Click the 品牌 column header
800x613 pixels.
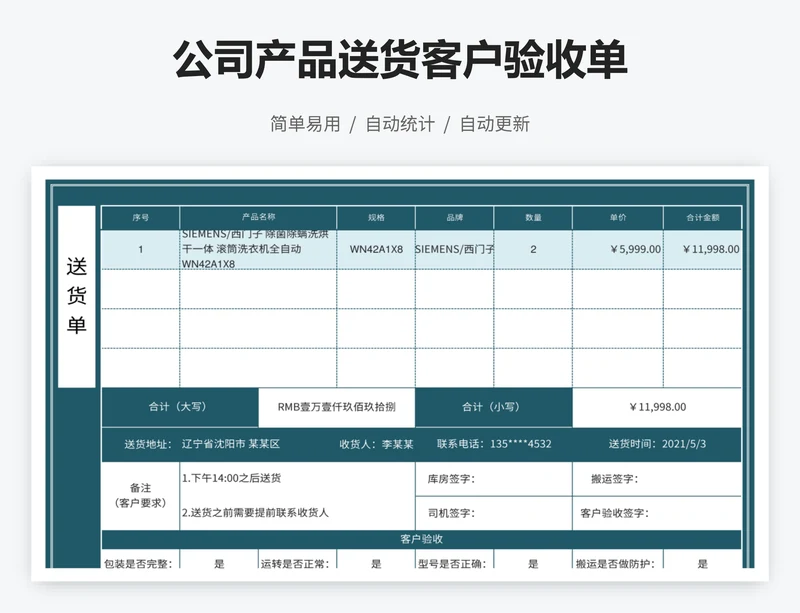[455, 218]
